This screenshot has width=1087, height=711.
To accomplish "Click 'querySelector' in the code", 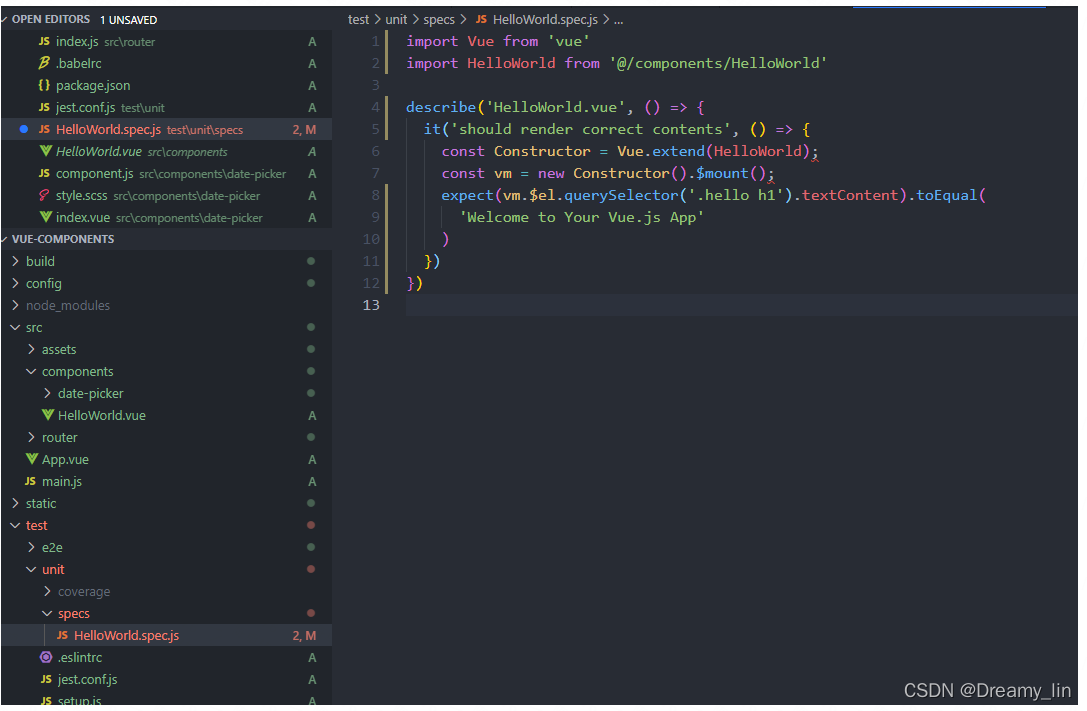I will (x=621, y=195).
